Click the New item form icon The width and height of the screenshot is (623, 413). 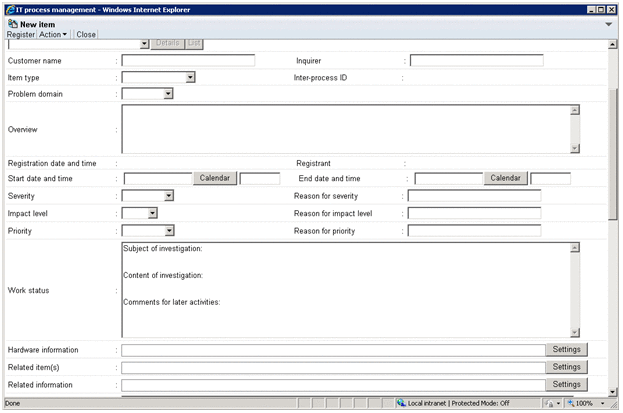tap(13, 24)
